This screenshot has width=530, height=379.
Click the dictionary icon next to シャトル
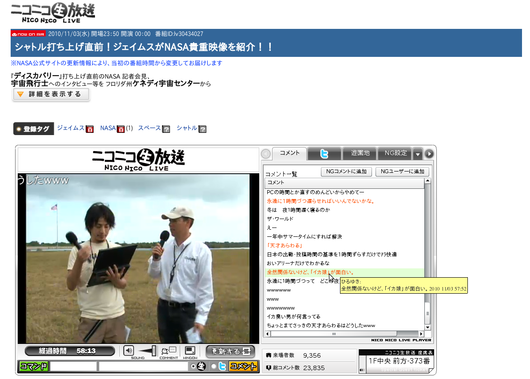202,129
